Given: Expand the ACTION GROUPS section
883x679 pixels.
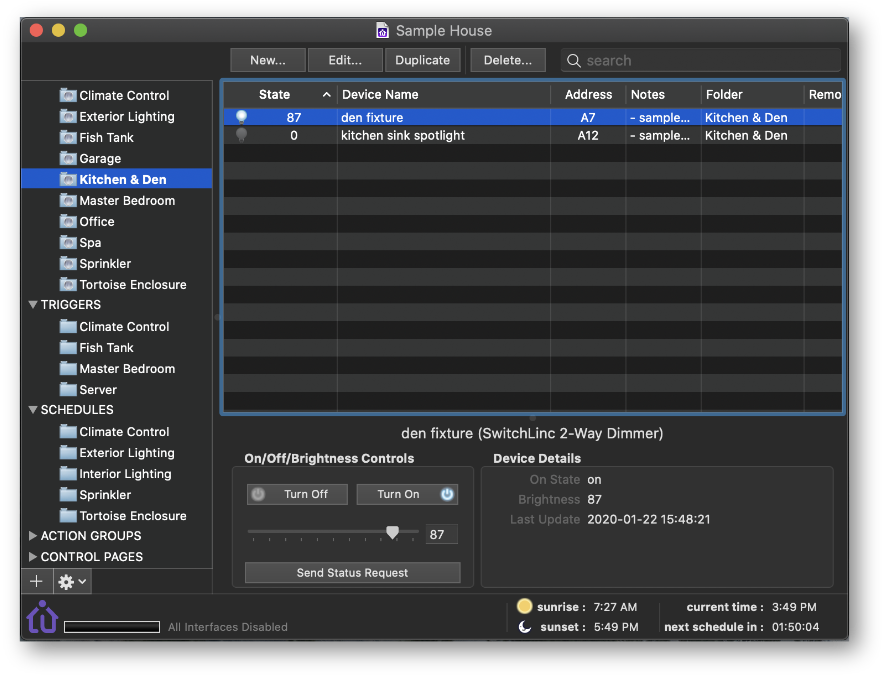Looking at the screenshot, I should (x=33, y=535).
